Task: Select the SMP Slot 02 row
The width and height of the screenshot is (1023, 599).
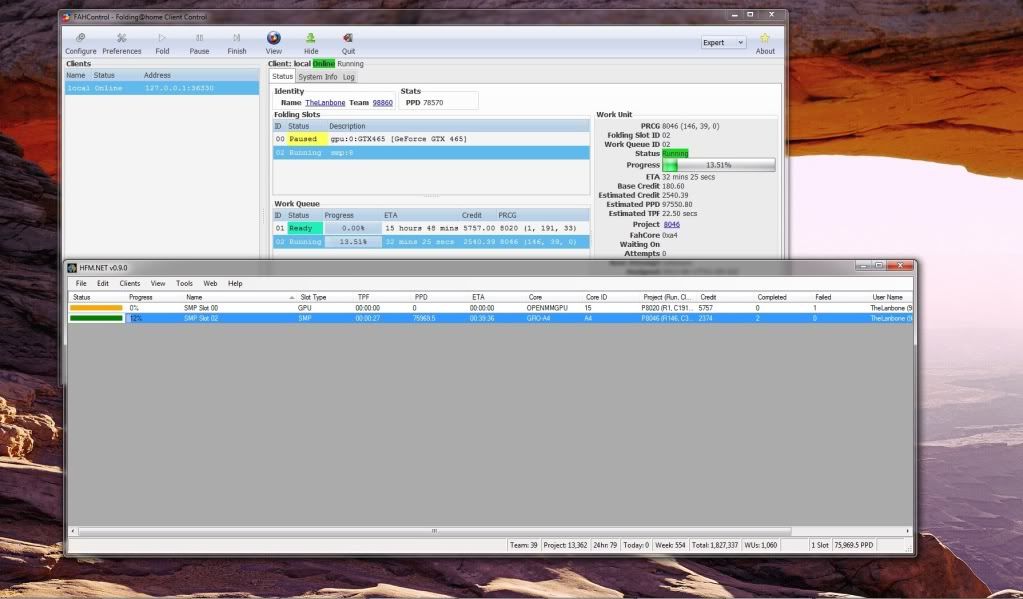Action: (x=490, y=318)
